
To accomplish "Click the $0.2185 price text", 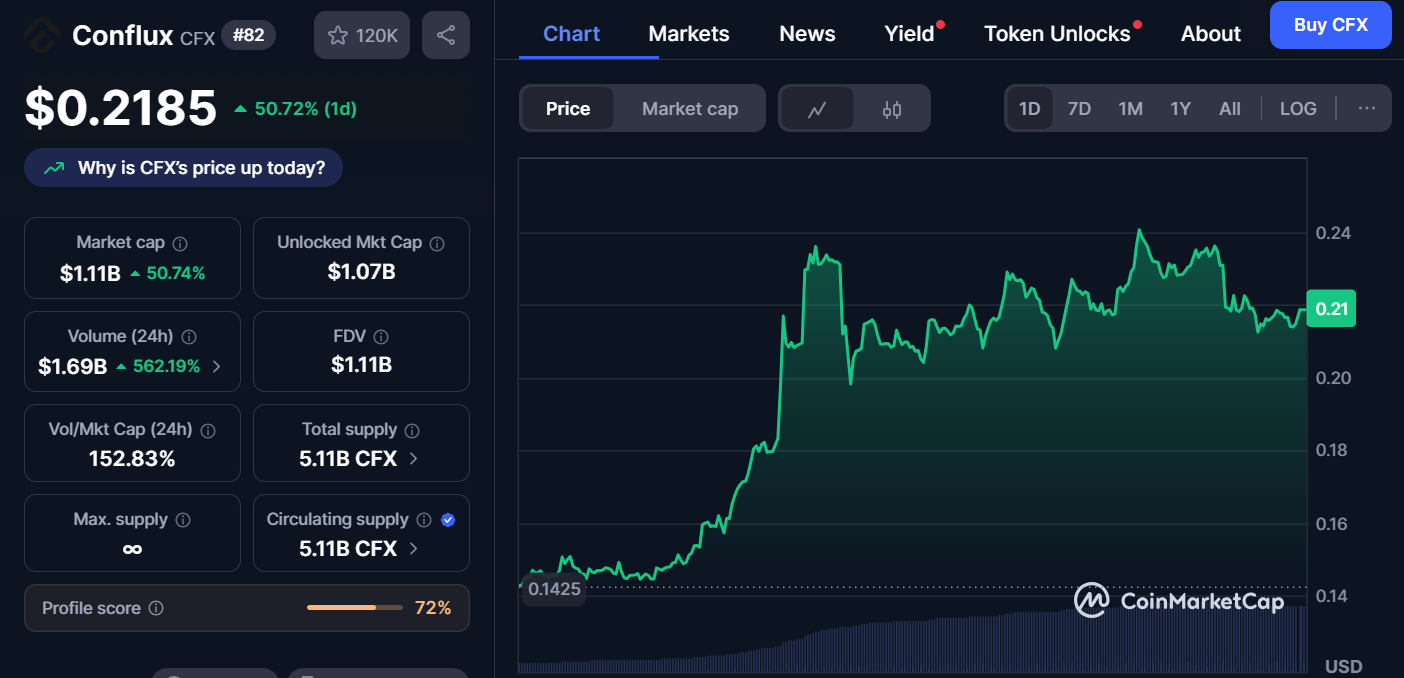I will coord(120,108).
